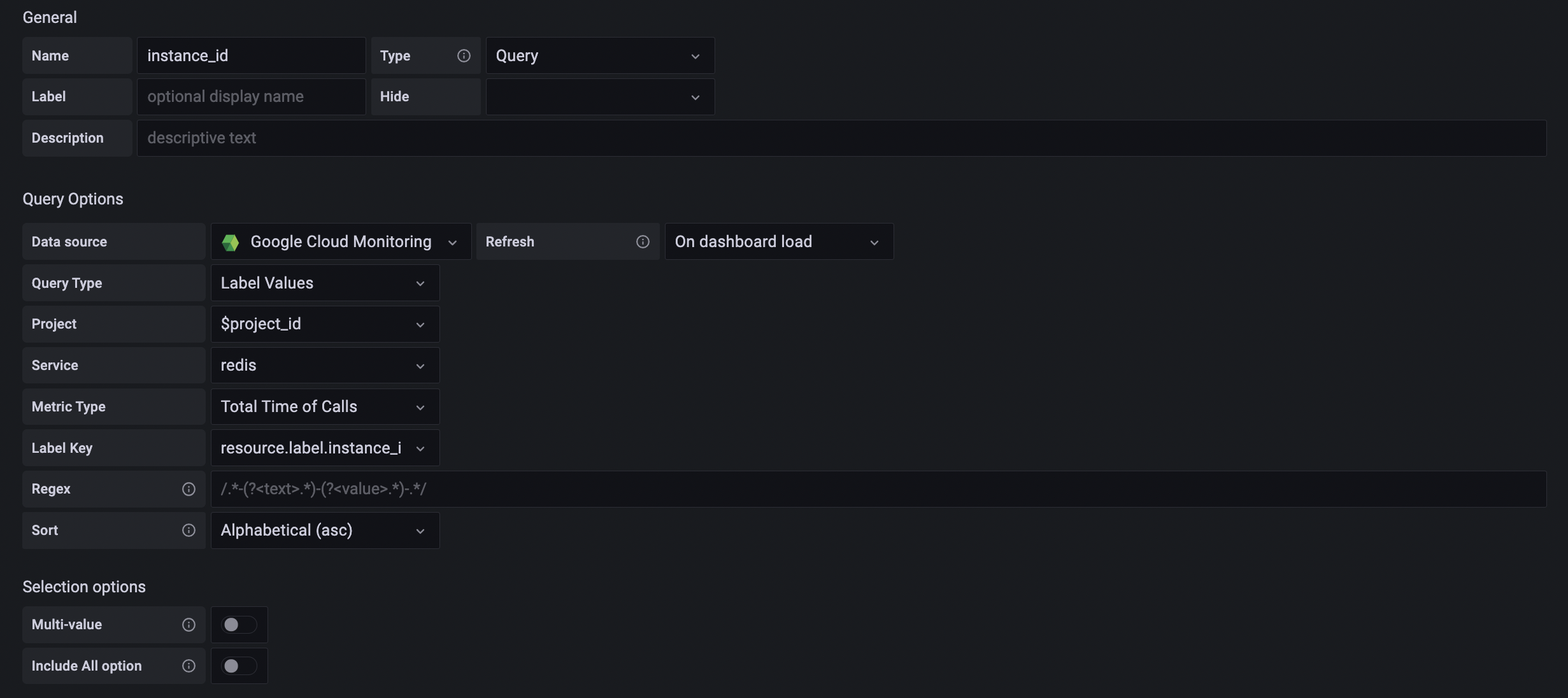Click the Refresh info icon
This screenshot has width=1568, height=698.
[x=643, y=242]
